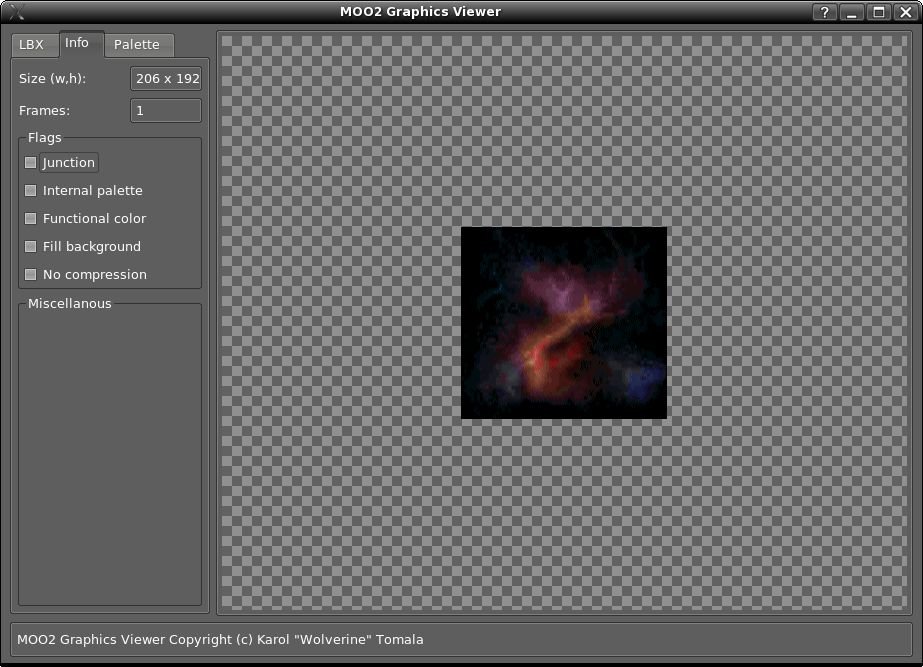
Task: Click the X window menu icon in title bar
Action: (x=17, y=12)
